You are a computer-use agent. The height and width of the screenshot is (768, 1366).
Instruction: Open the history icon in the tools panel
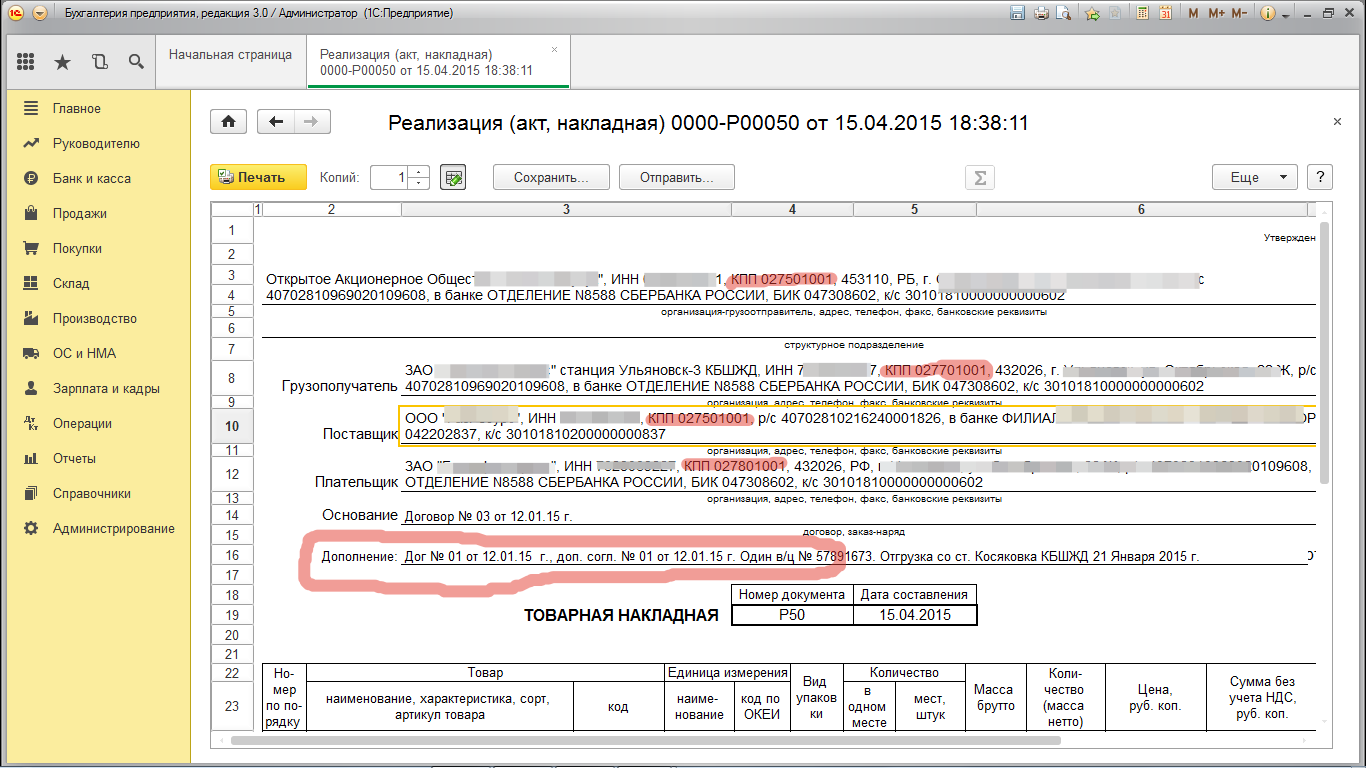(99, 62)
